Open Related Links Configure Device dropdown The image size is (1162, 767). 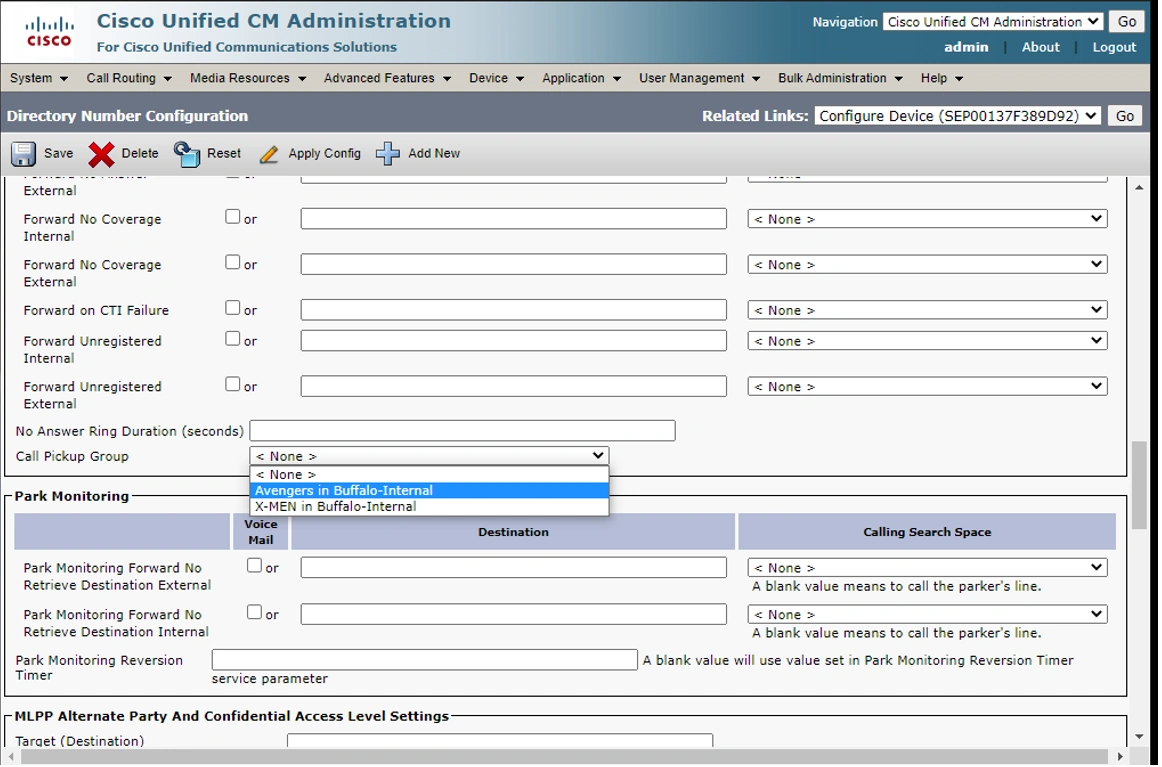point(956,116)
